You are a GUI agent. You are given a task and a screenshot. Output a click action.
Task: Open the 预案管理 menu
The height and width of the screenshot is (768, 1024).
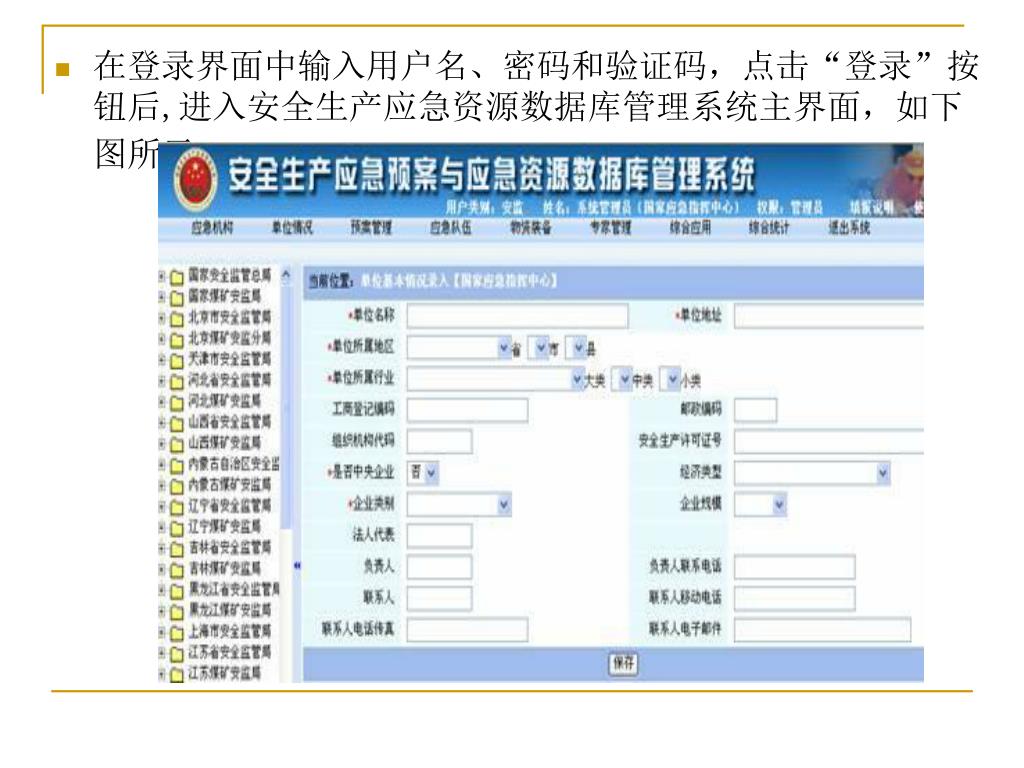tap(372, 227)
